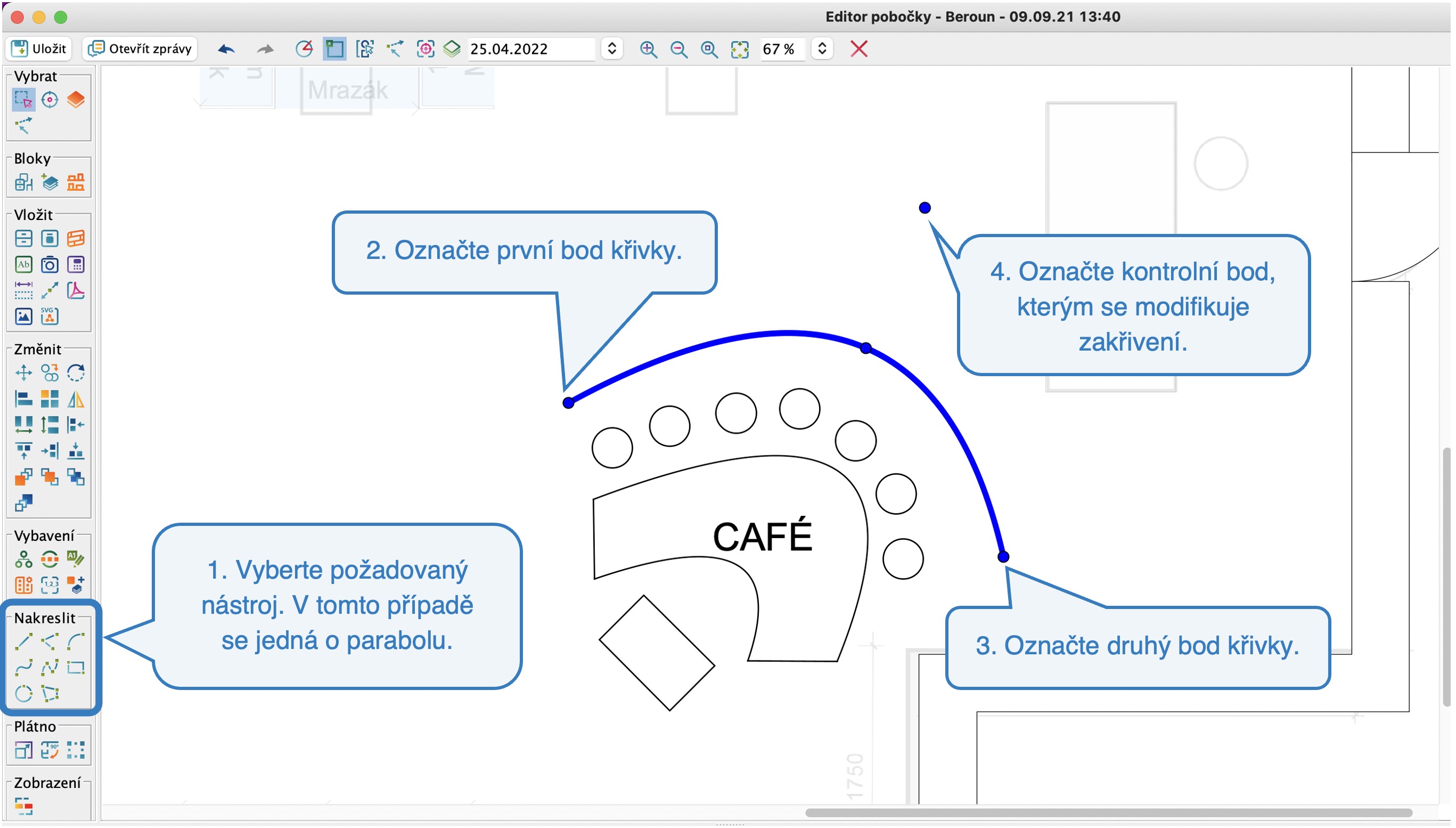The image size is (1456, 828).
Task: Insert a drawer cabinet from Vložit
Action: tap(23, 239)
